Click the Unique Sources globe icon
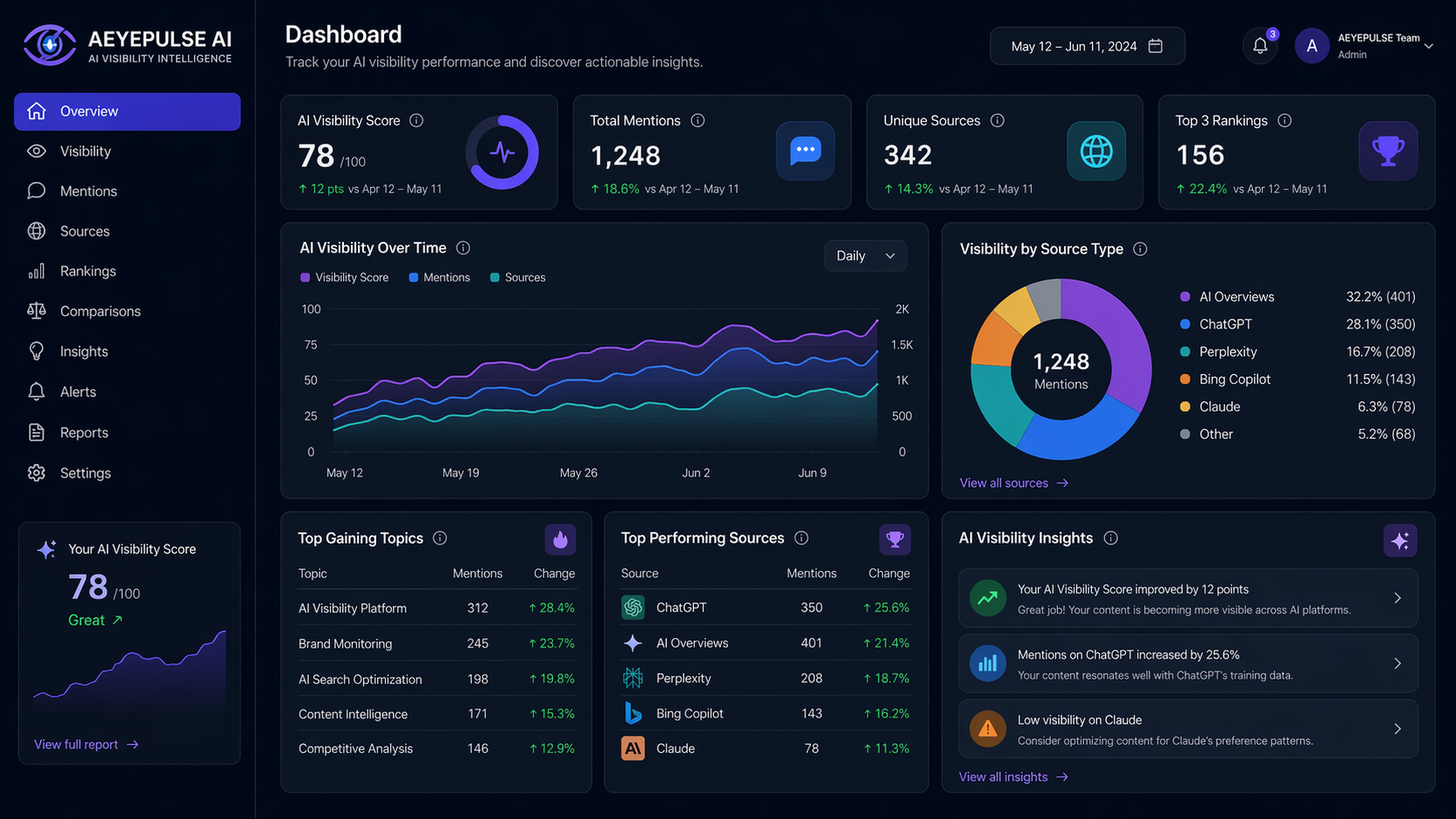 (x=1095, y=151)
